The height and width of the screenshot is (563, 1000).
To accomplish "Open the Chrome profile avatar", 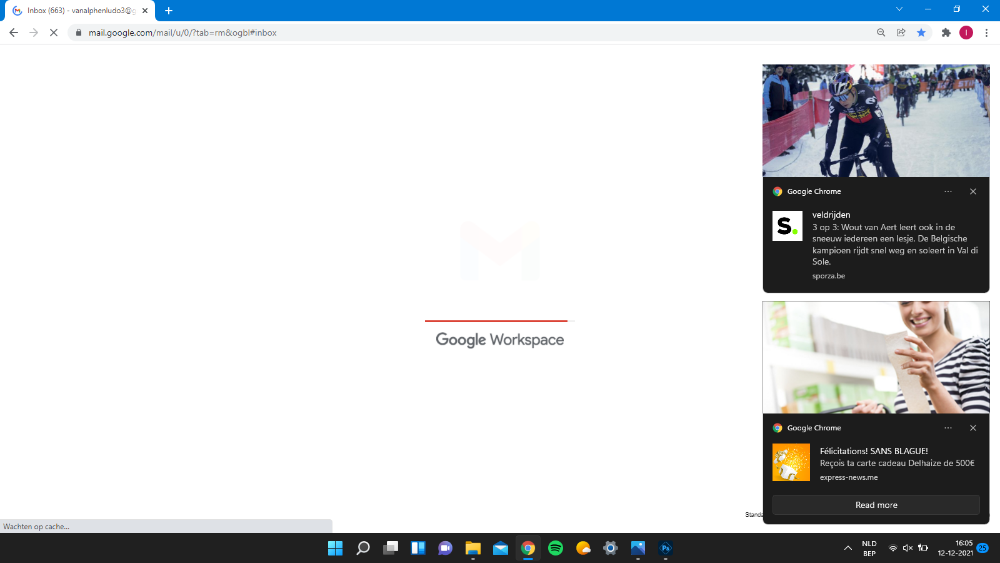I will tap(966, 32).
